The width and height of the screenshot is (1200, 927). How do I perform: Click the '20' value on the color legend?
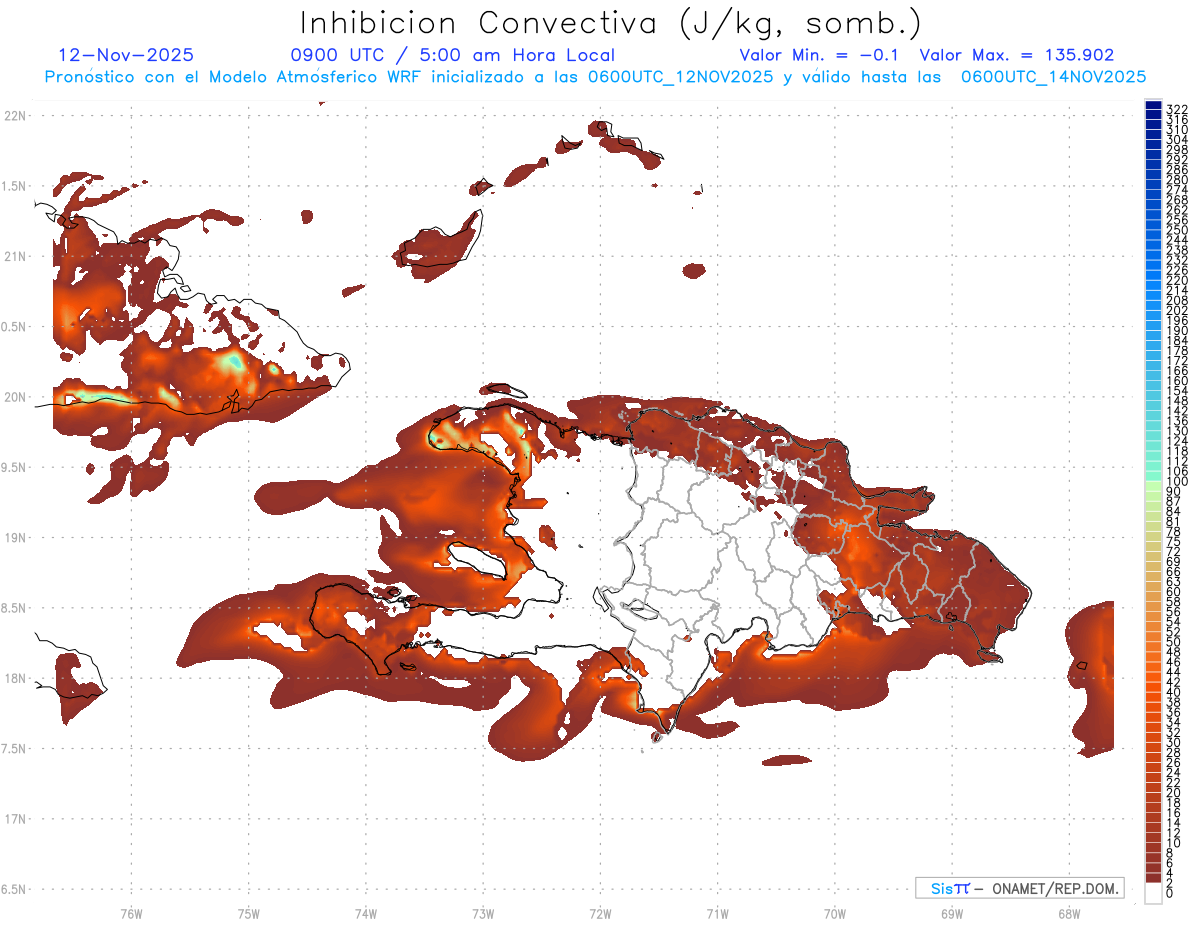tap(1173, 793)
